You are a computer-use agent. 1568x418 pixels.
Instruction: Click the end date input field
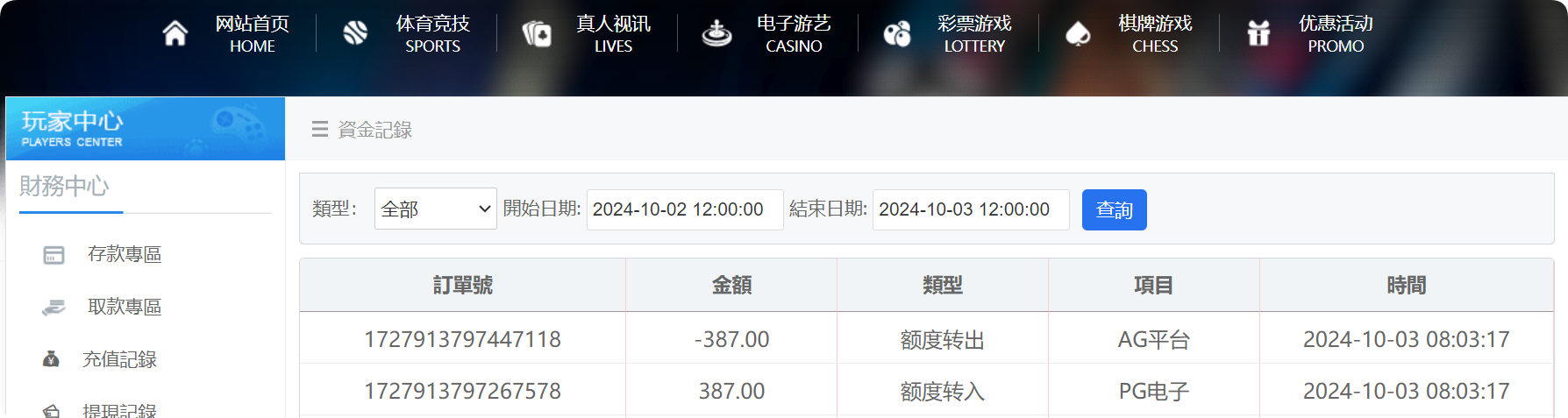[x=970, y=209]
